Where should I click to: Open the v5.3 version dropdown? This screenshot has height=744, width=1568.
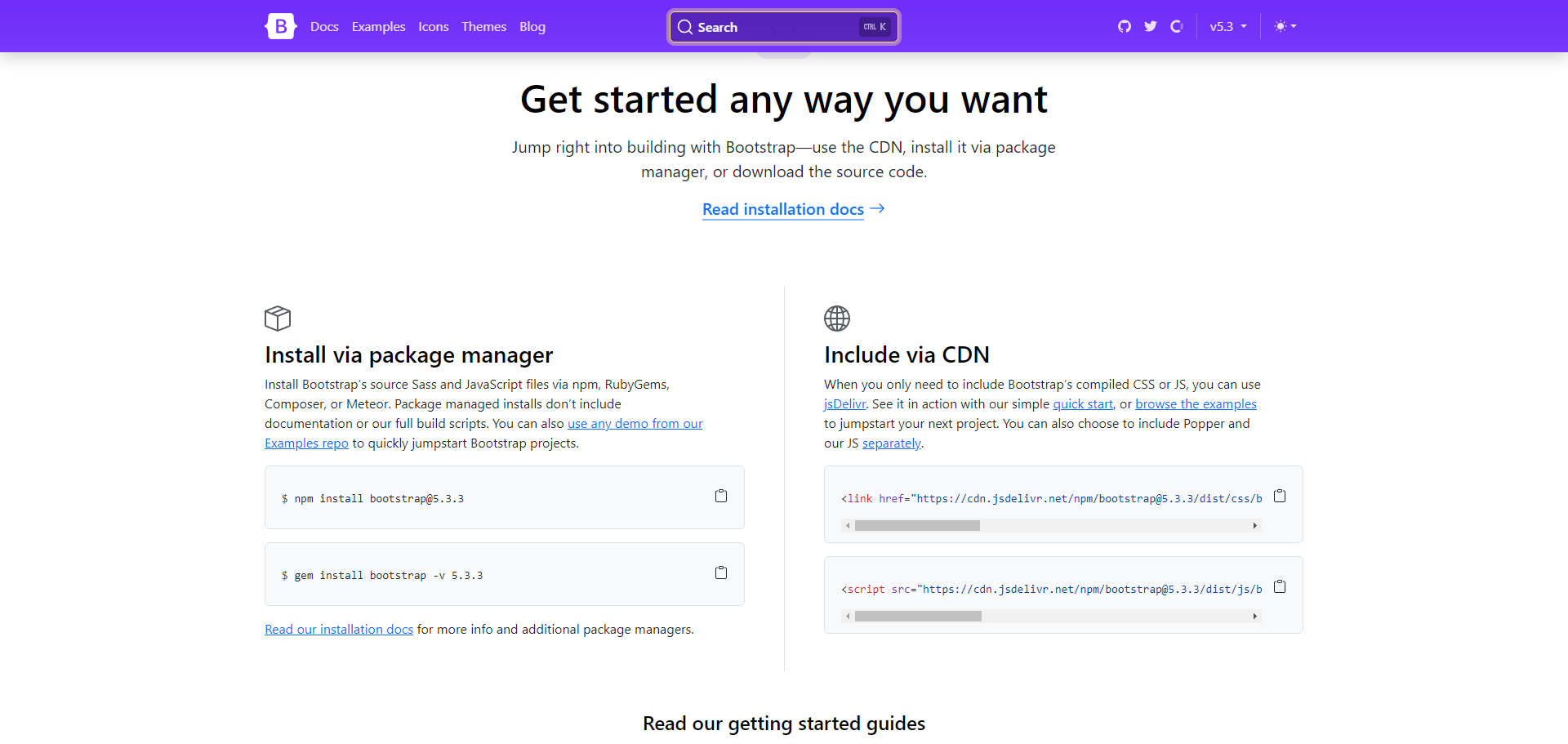point(1228,26)
